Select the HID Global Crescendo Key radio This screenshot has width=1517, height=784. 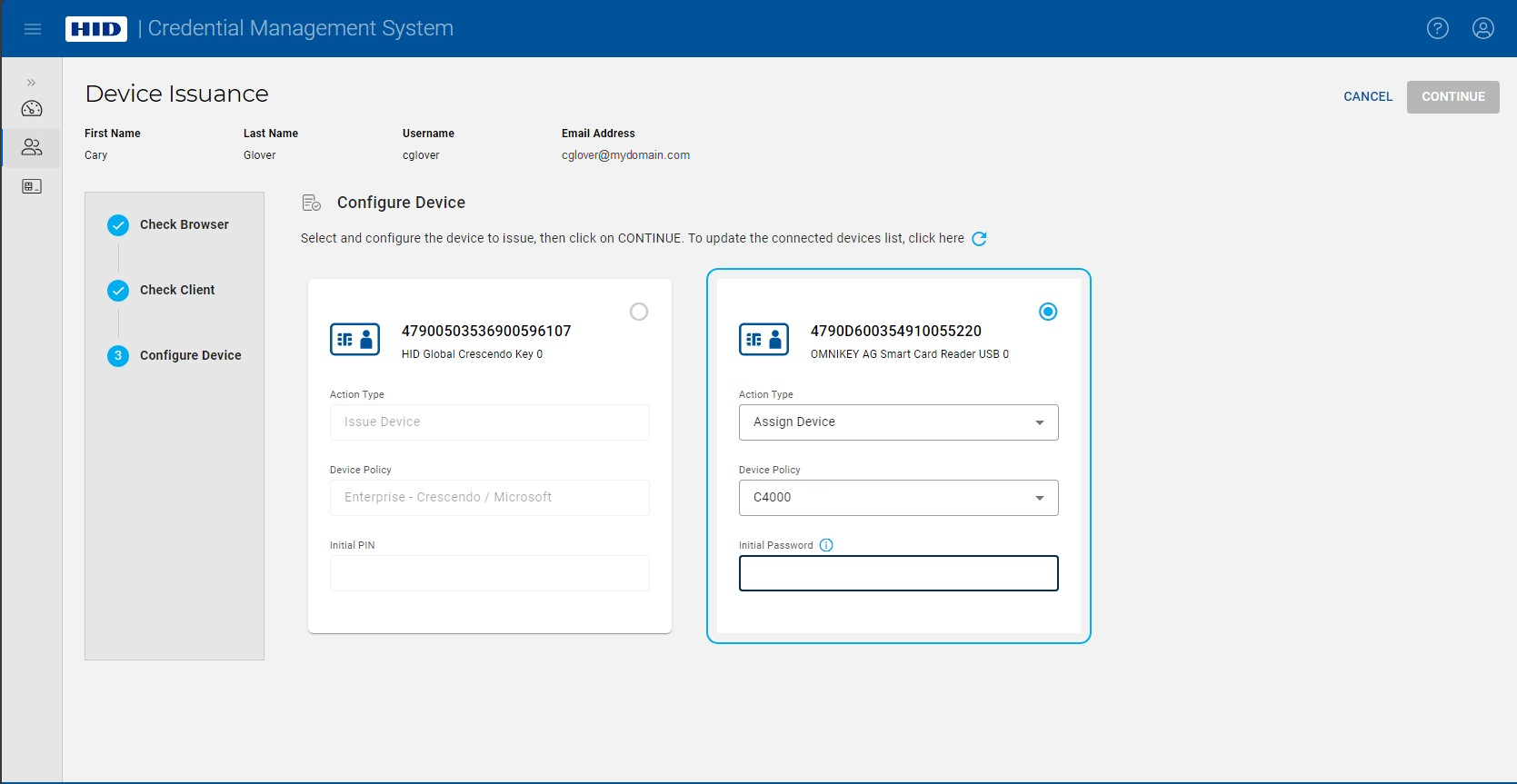[639, 312]
